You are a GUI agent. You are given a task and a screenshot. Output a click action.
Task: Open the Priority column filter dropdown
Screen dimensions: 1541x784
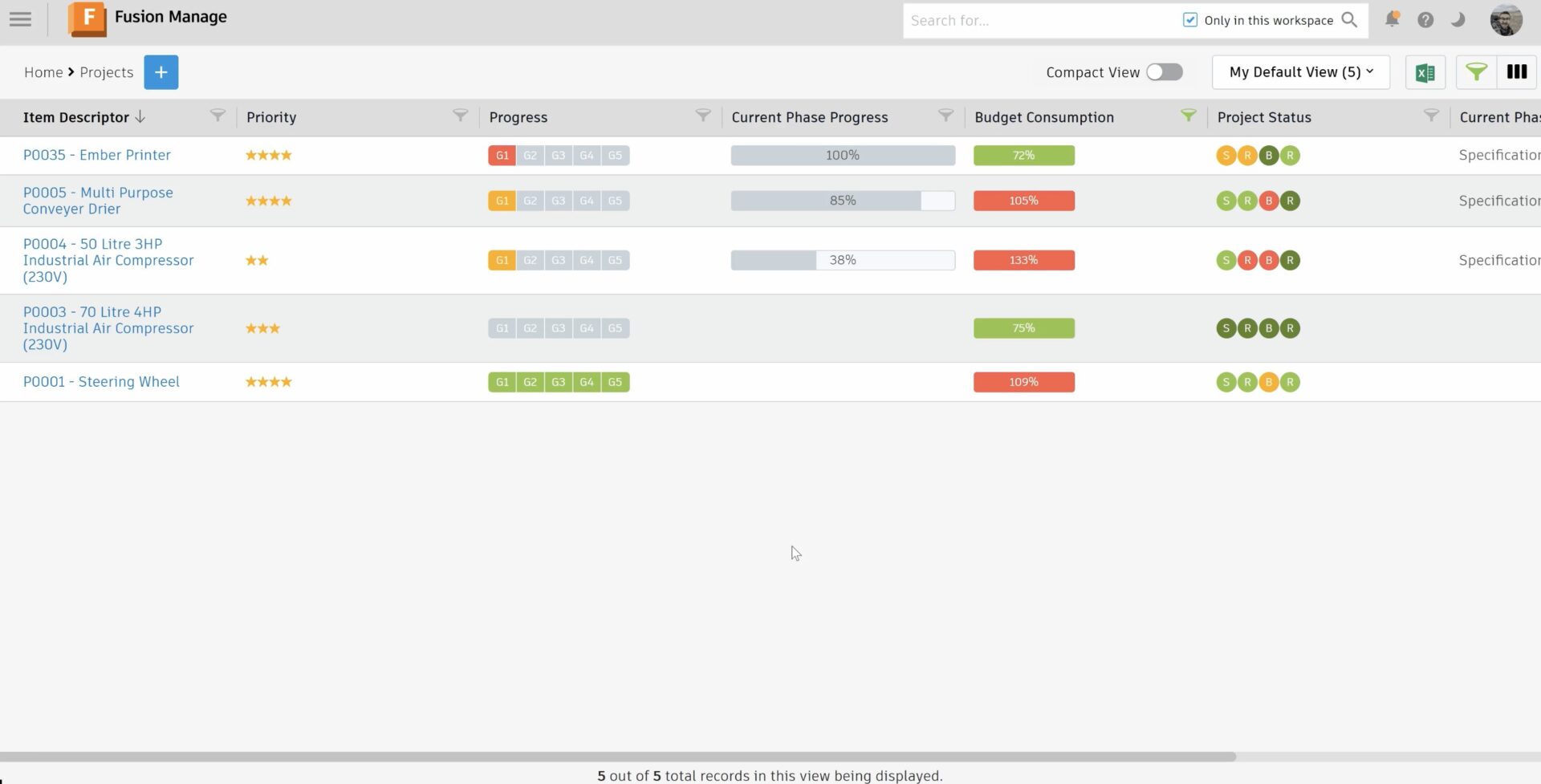click(460, 115)
